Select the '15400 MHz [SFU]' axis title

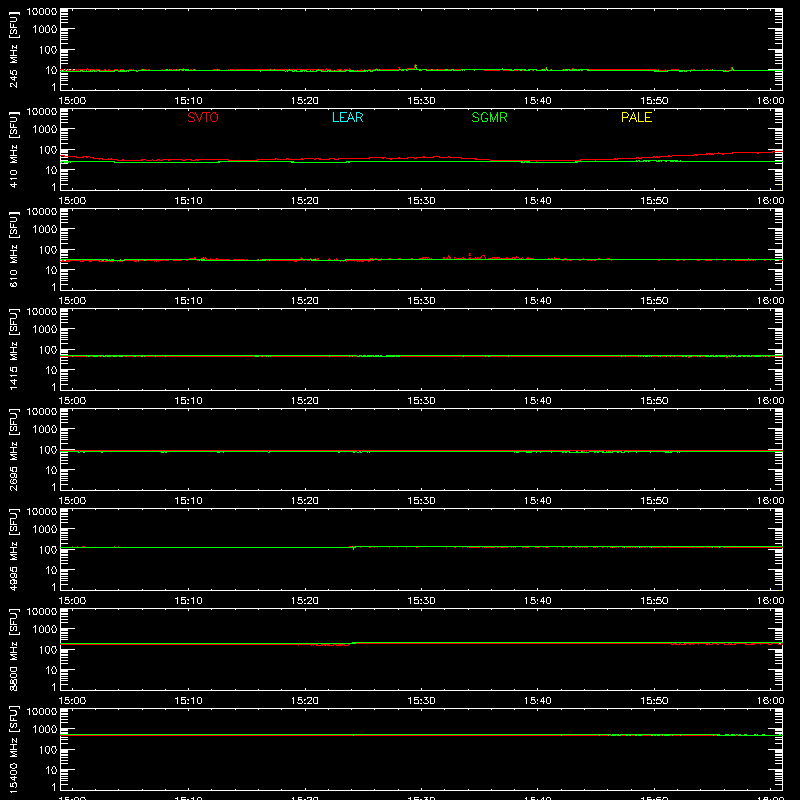[x=14, y=749]
